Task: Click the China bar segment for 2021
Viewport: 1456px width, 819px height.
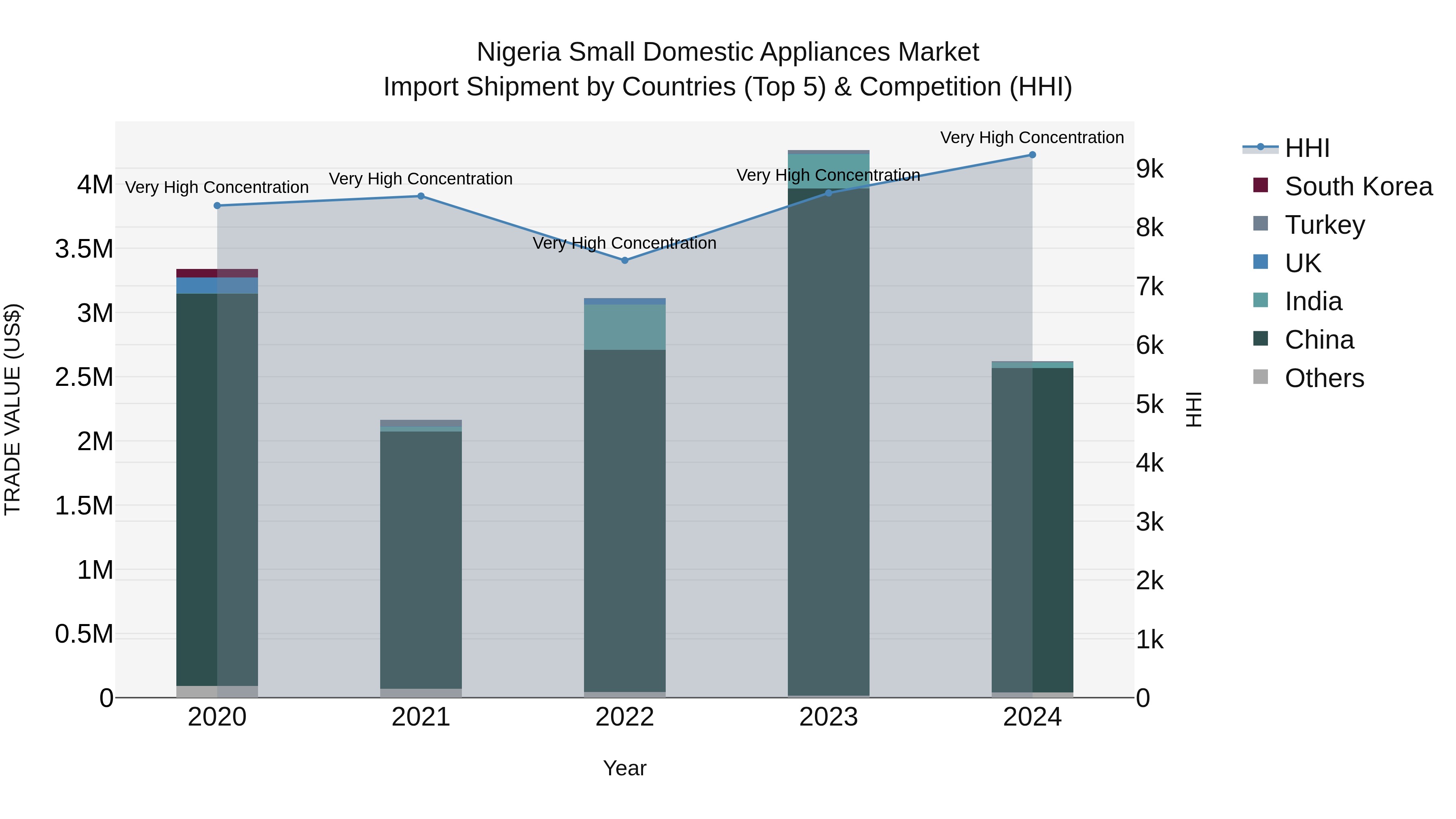Action: click(x=421, y=560)
